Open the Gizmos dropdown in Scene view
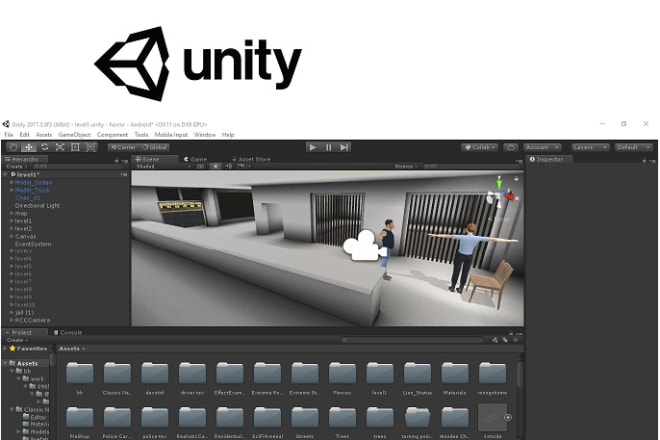660x440 pixels. 406,166
